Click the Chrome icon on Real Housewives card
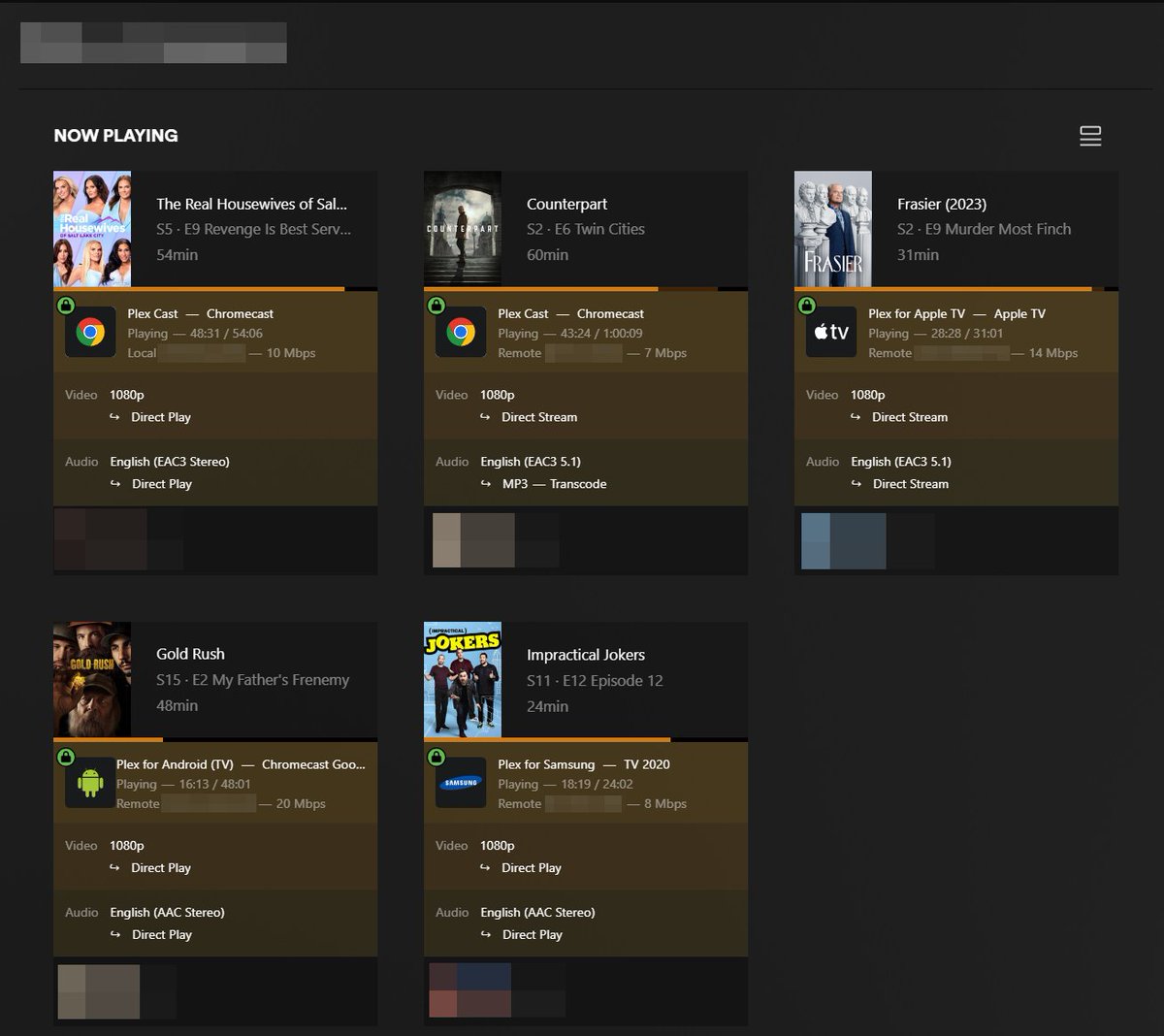Viewport: 1164px width, 1036px height. point(90,333)
